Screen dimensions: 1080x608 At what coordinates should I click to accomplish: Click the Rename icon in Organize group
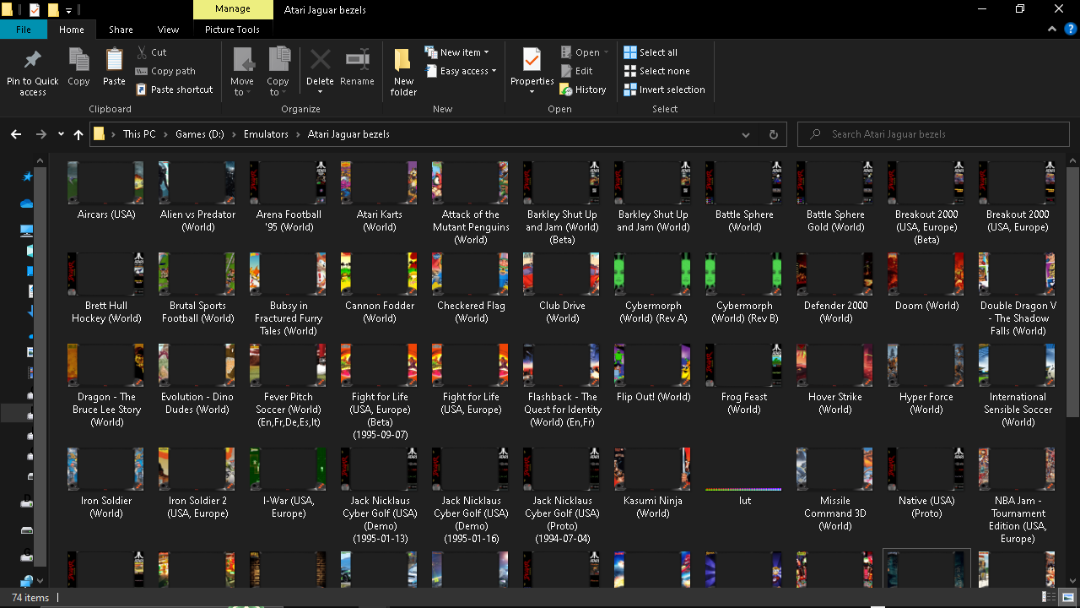(357, 61)
